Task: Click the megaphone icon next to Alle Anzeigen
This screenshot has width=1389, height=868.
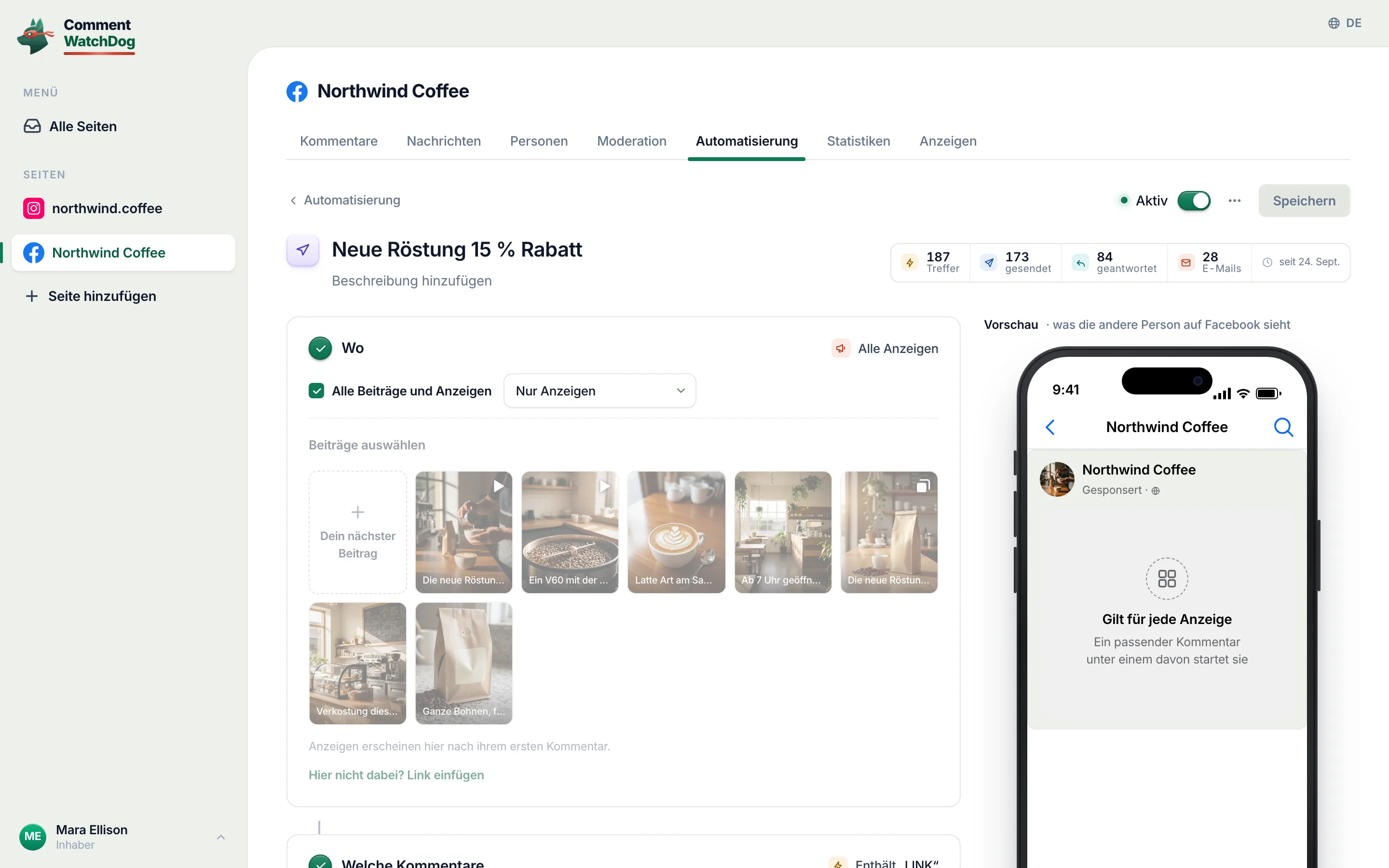Action: click(x=841, y=349)
